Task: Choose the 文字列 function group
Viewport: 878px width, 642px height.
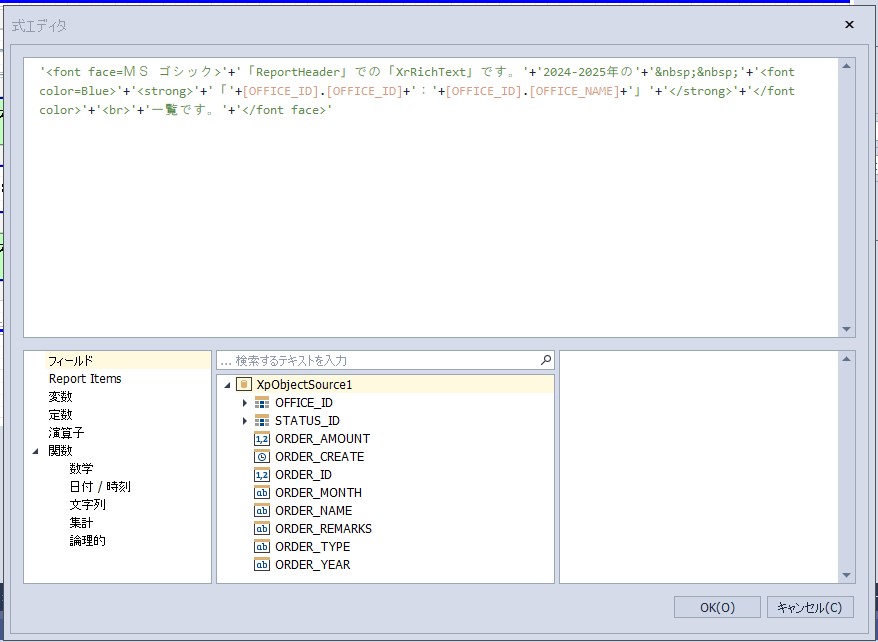Action: (87, 505)
